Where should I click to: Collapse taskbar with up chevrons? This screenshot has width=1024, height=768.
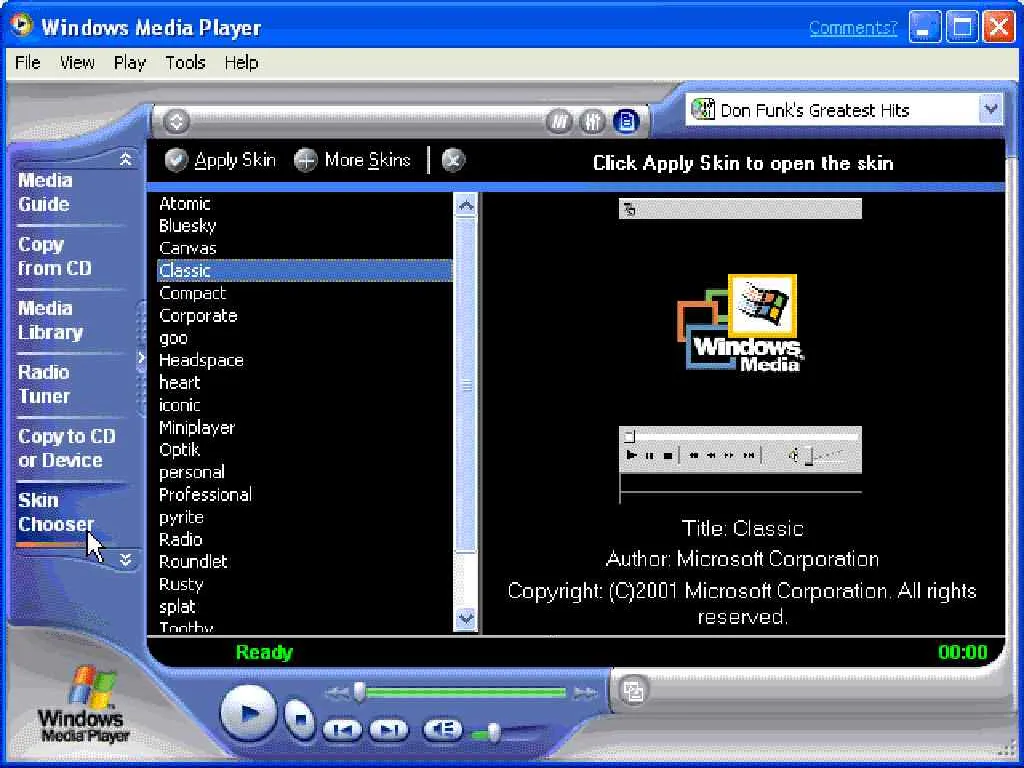pos(125,159)
